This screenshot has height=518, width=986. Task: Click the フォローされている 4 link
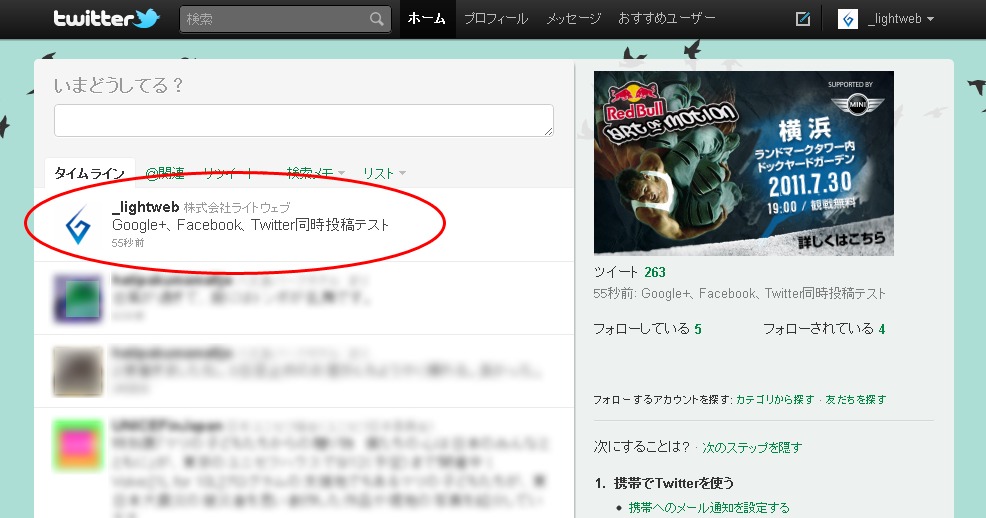824,329
